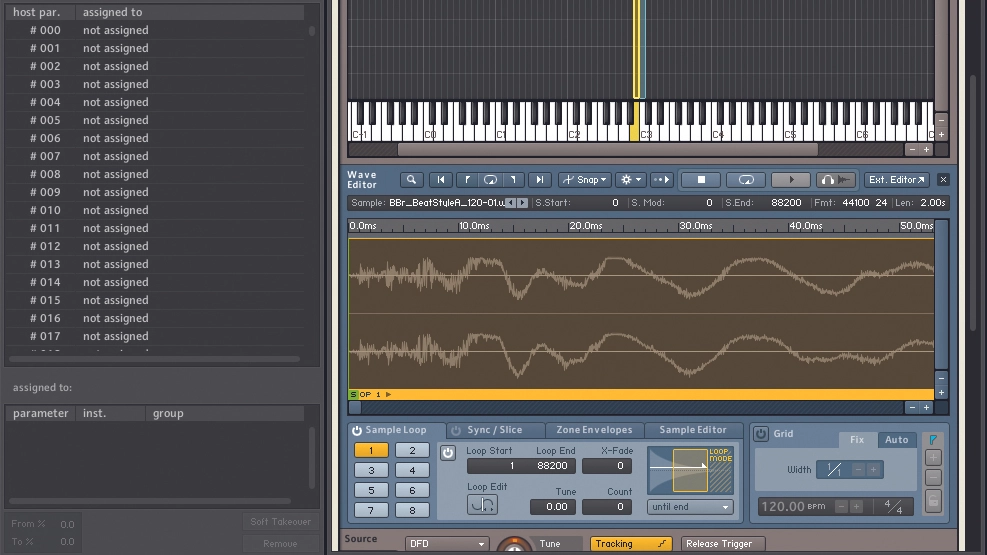Open the gear settings menu in Wave Editor
Screen dimensions: 987x555
[x=630, y=180]
